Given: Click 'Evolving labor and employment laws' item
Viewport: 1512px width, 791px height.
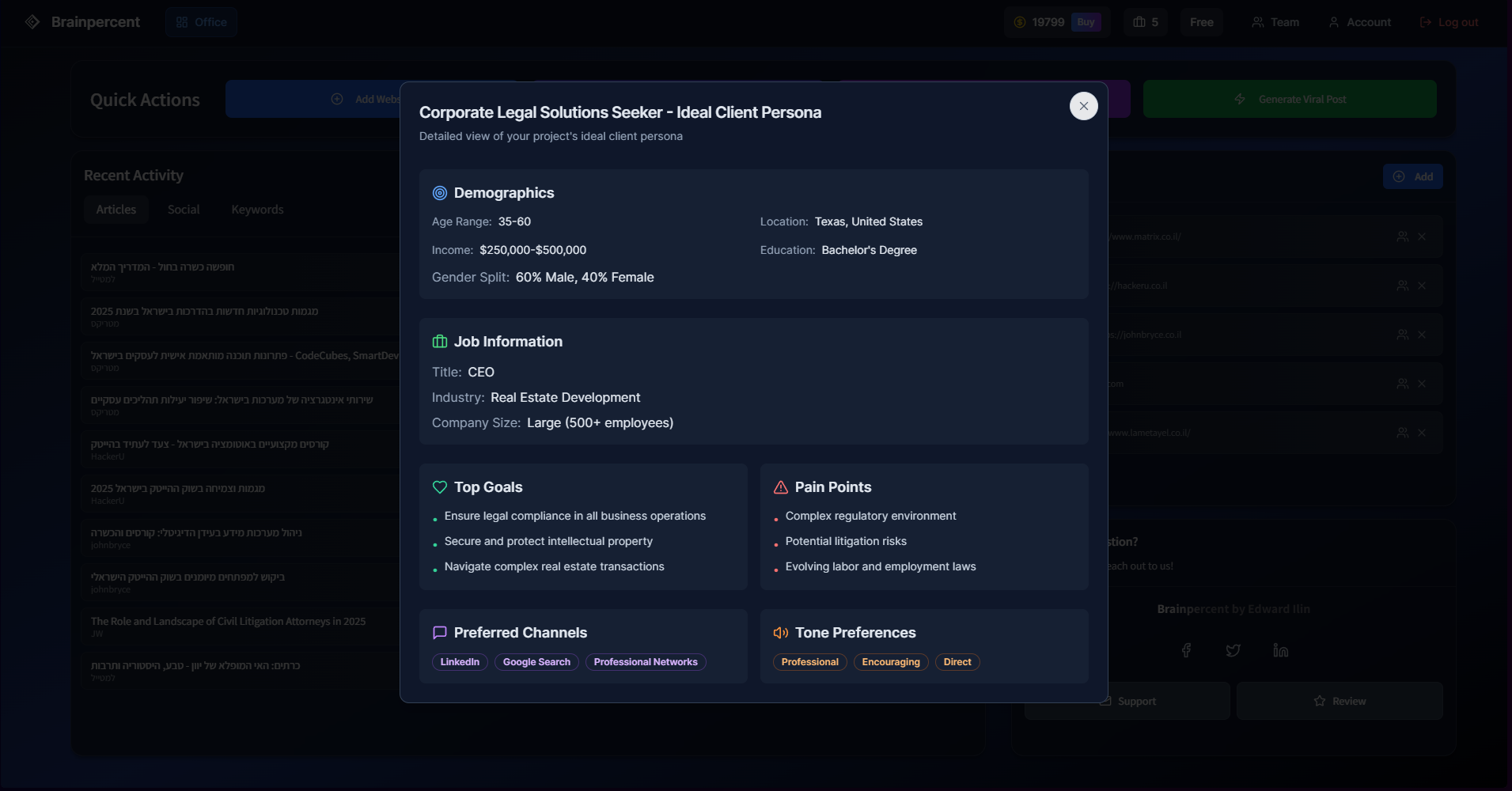Looking at the screenshot, I should click(881, 566).
